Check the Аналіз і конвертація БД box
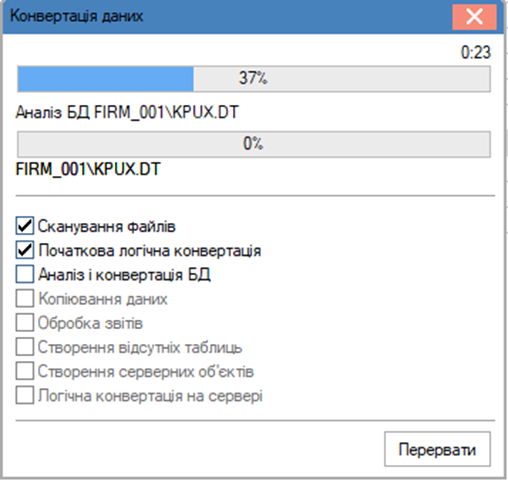The image size is (508, 481). [x=25, y=274]
